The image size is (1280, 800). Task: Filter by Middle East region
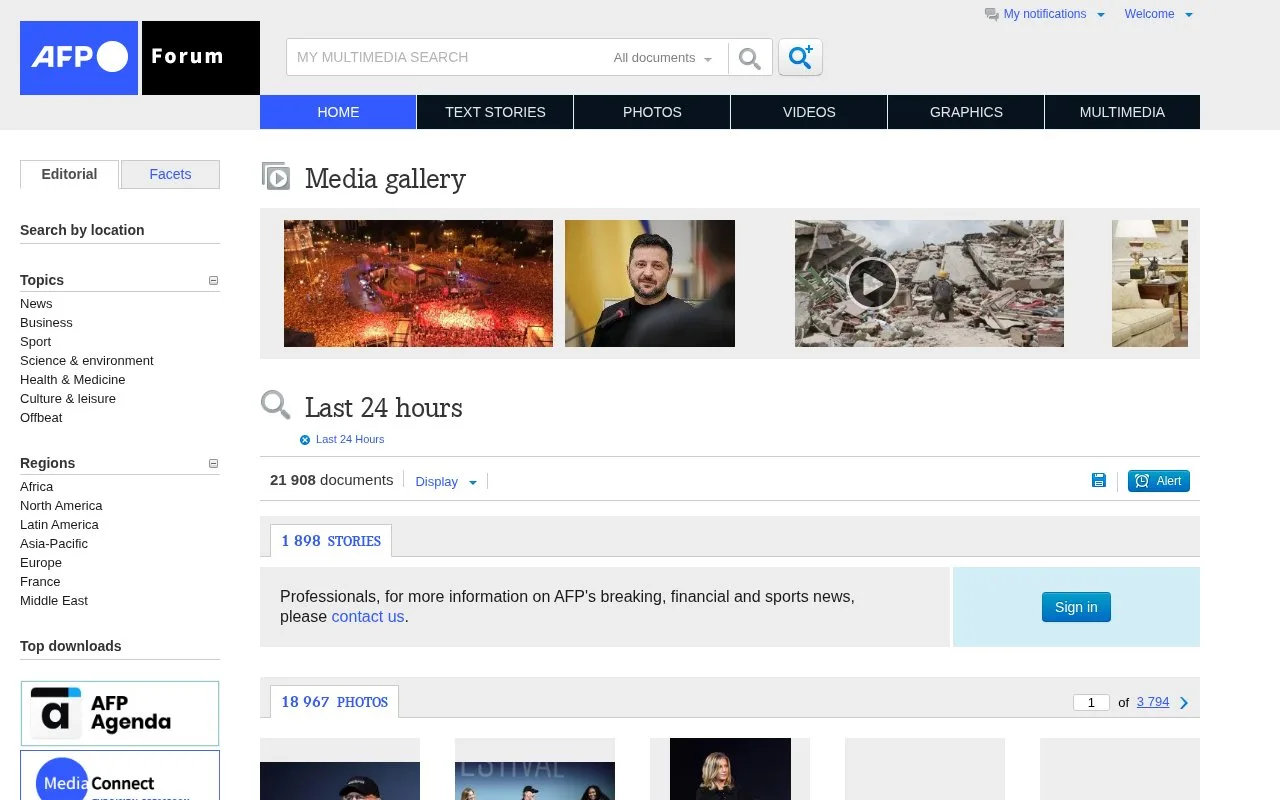pyautogui.click(x=54, y=601)
